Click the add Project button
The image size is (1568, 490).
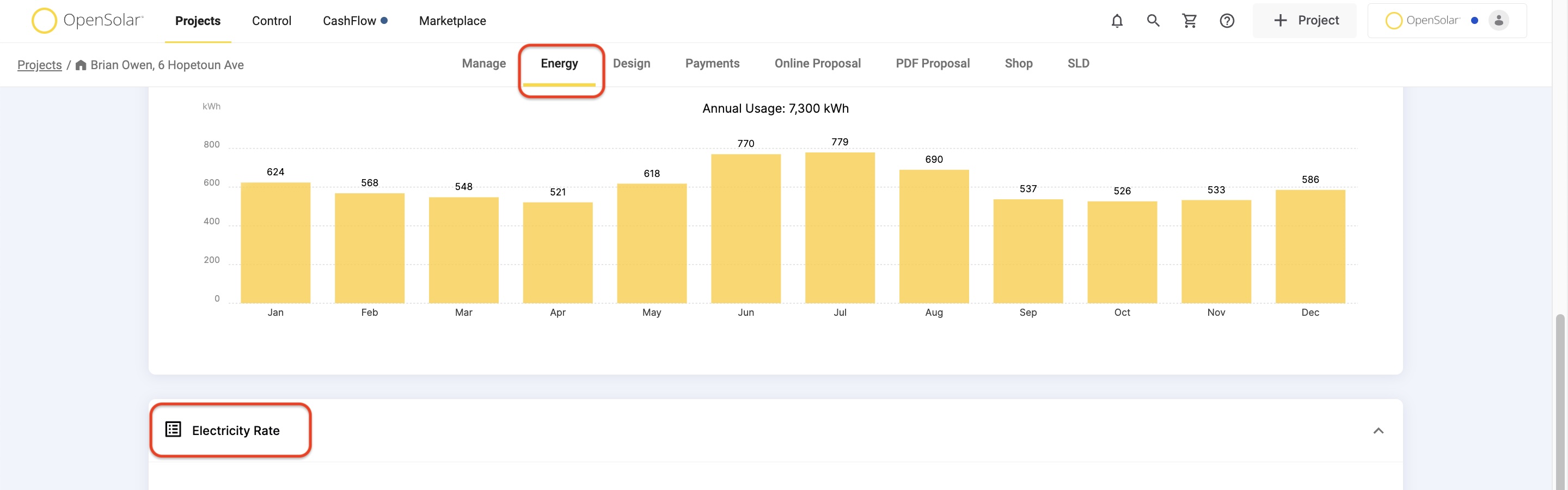(x=1304, y=21)
